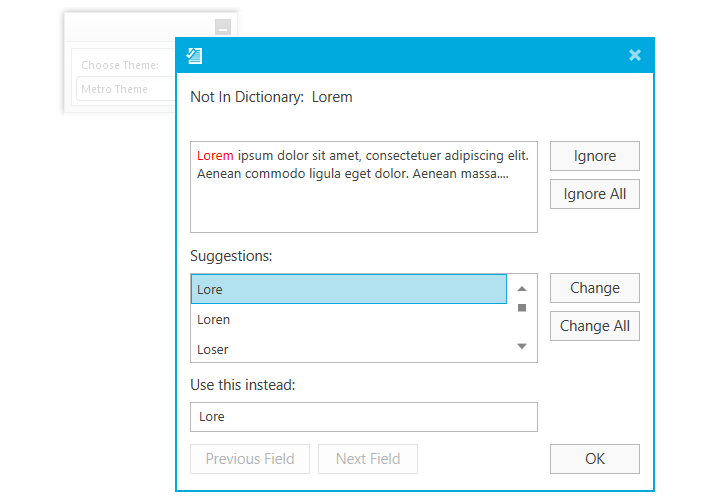Click inside the Lorem ipsum text area
This screenshot has width=715, height=500.
pyautogui.click(x=364, y=187)
